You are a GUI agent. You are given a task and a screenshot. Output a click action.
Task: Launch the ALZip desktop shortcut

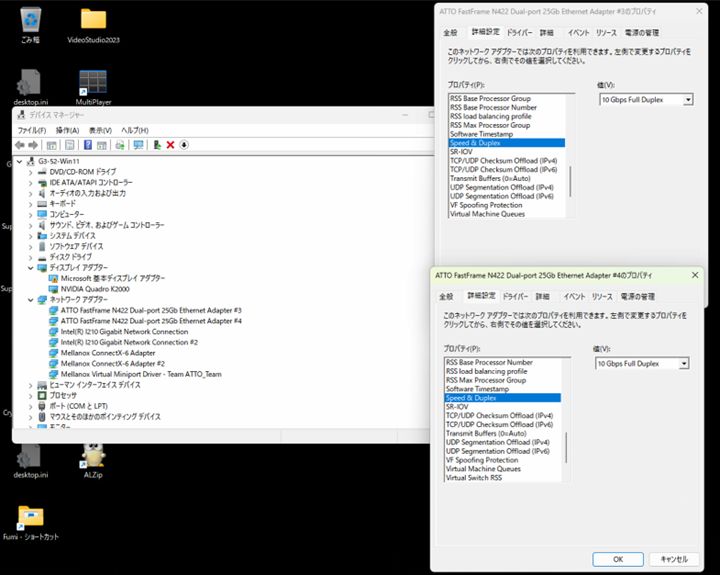pos(93,457)
